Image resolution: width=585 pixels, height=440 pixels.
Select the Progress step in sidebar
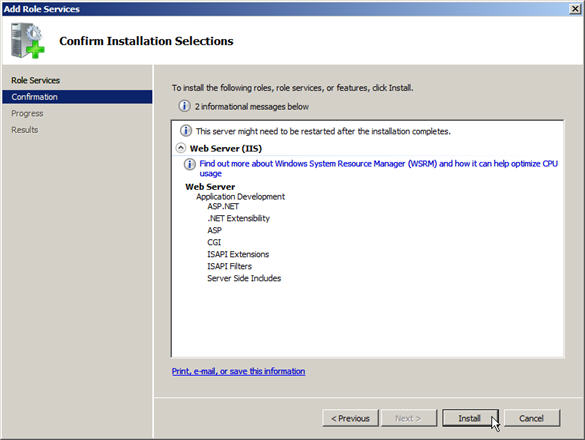click(x=27, y=113)
